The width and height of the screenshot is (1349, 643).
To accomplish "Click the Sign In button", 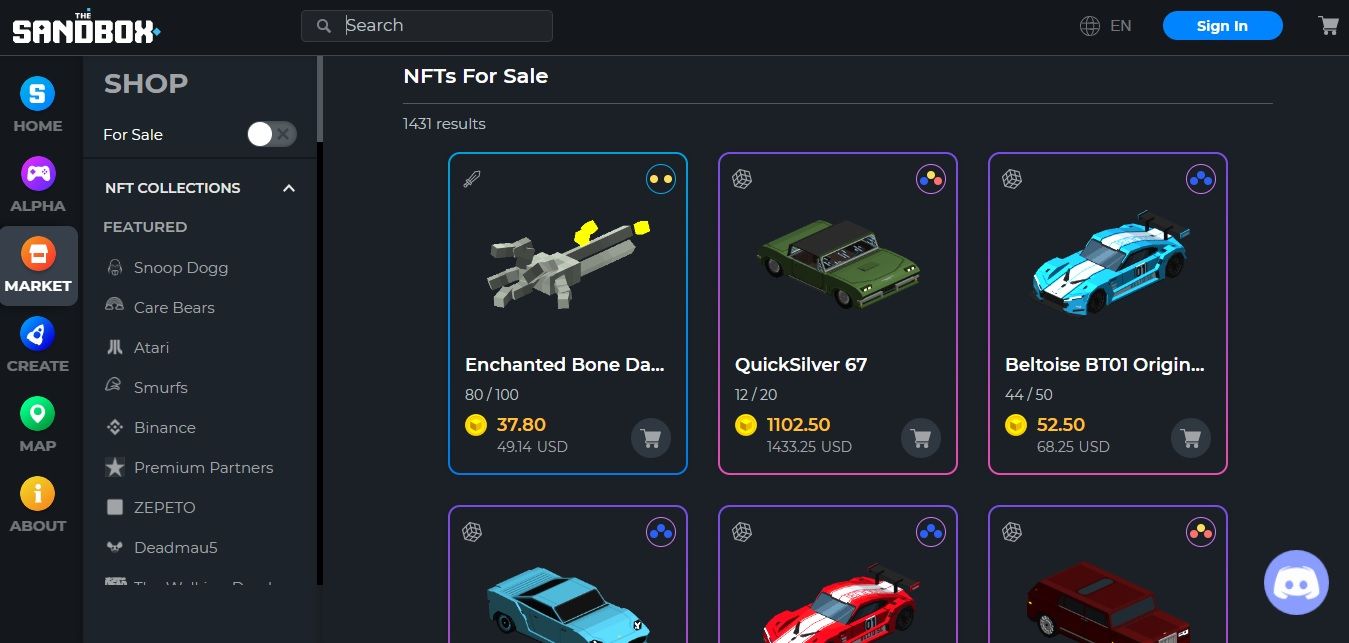I will coord(1222,26).
